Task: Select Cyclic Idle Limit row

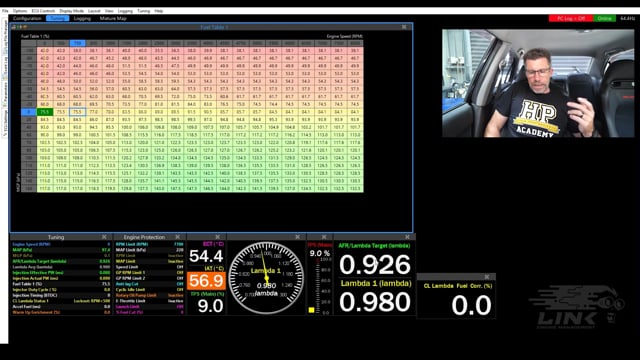Action: pos(149,289)
